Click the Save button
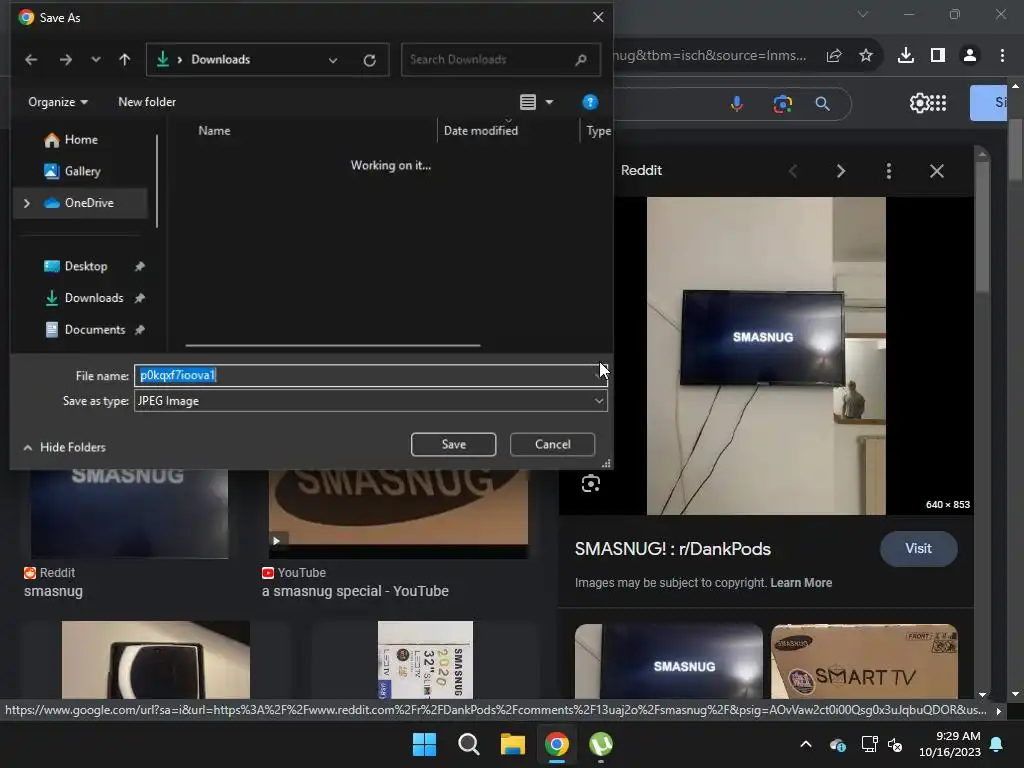Image resolution: width=1024 pixels, height=768 pixels. coord(453,444)
